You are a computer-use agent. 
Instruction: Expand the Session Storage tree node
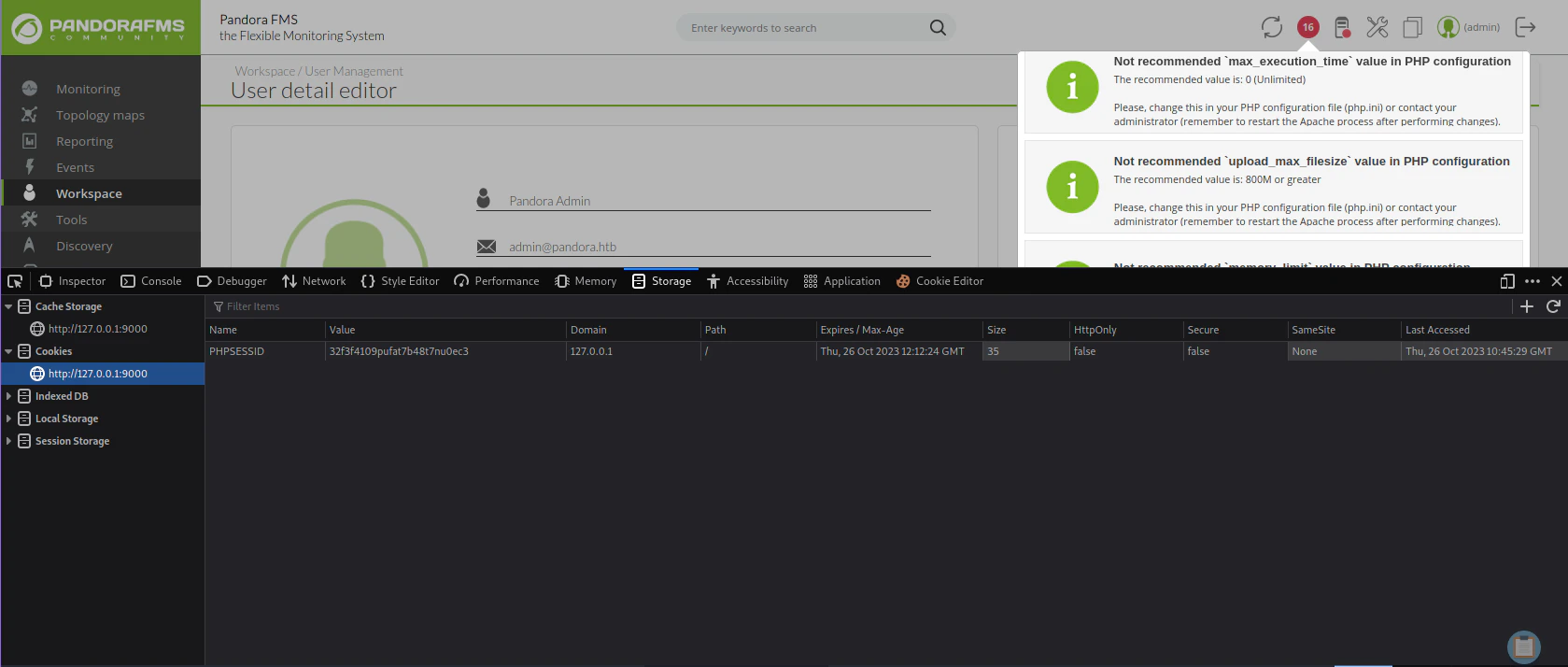(8, 441)
